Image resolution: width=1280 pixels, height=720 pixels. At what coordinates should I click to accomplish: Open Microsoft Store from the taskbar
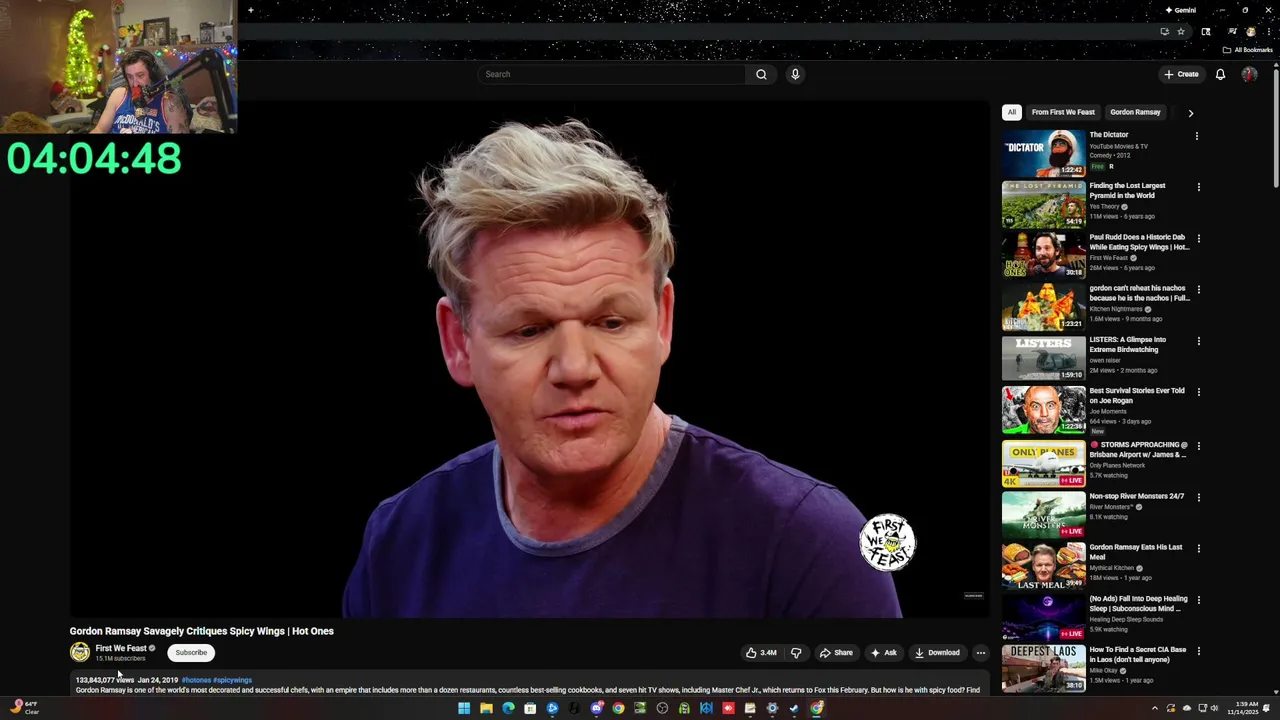click(x=530, y=708)
